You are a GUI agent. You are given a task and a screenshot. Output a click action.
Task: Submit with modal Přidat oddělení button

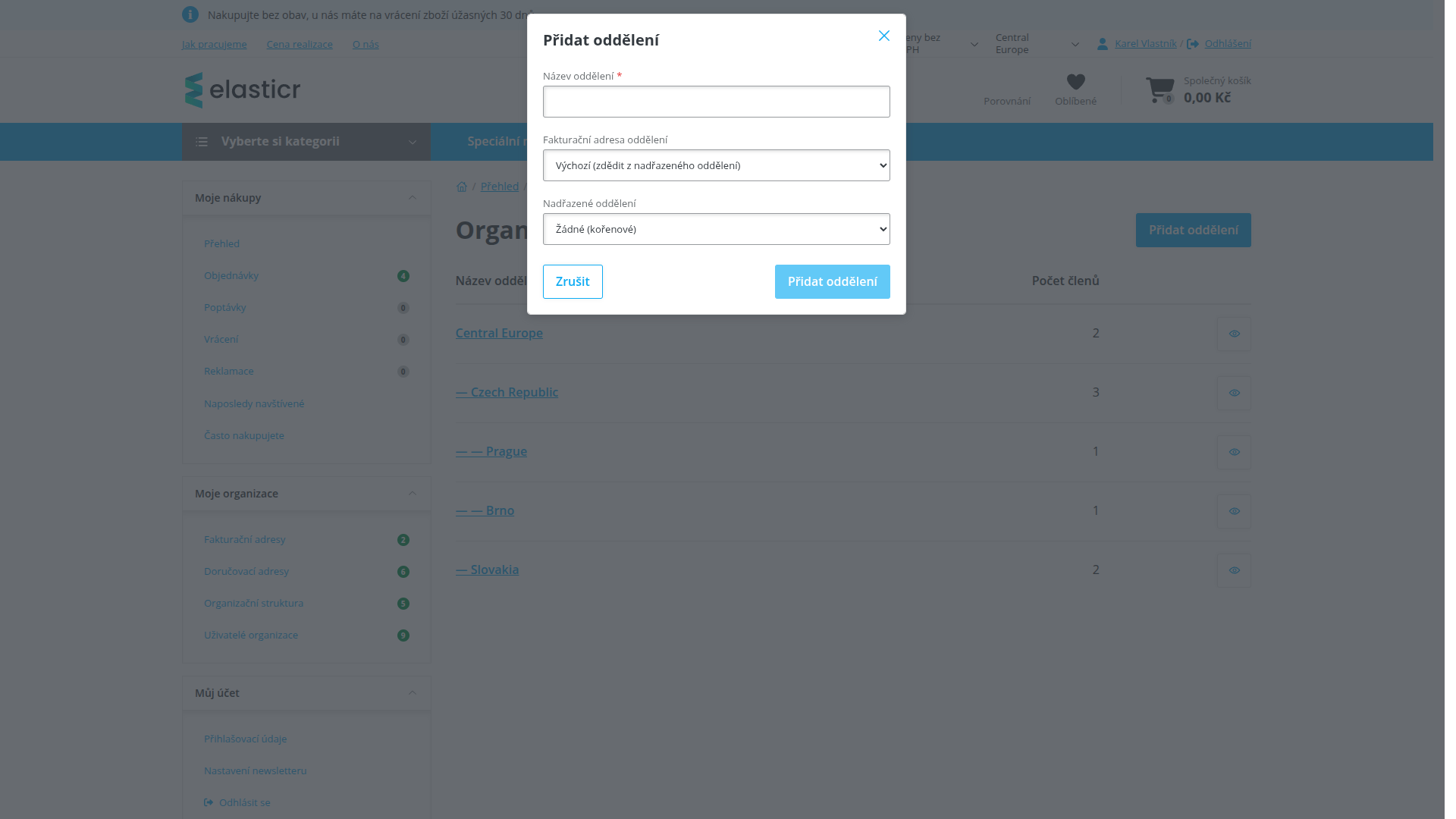pyautogui.click(x=832, y=281)
